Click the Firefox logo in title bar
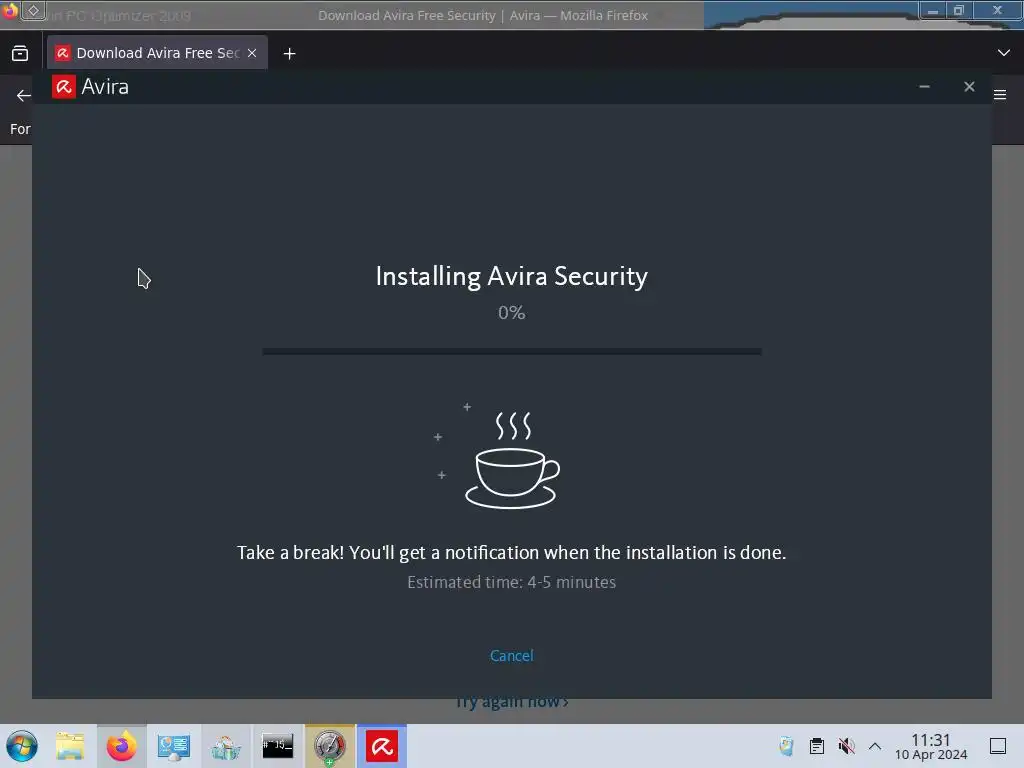This screenshot has width=1024, height=768. [x=10, y=10]
